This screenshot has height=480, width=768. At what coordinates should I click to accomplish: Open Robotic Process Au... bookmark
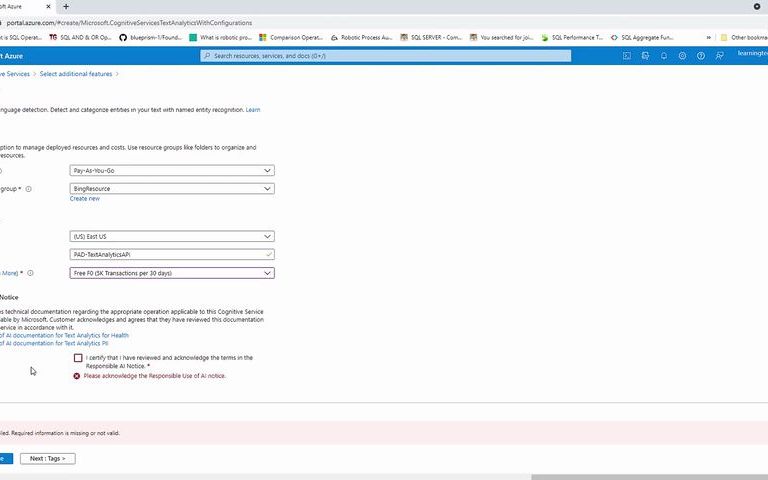coord(361,37)
